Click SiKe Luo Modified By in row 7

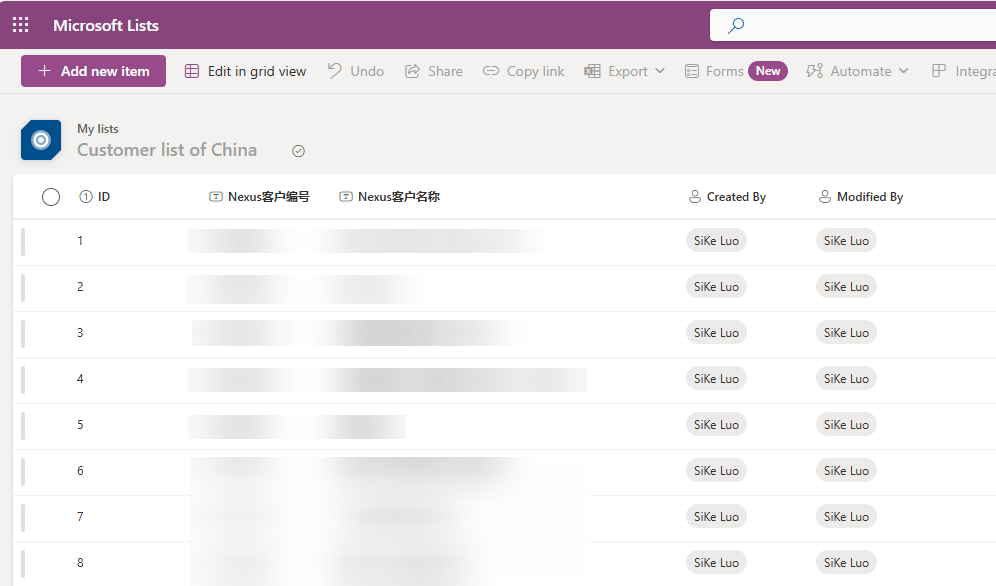click(847, 517)
